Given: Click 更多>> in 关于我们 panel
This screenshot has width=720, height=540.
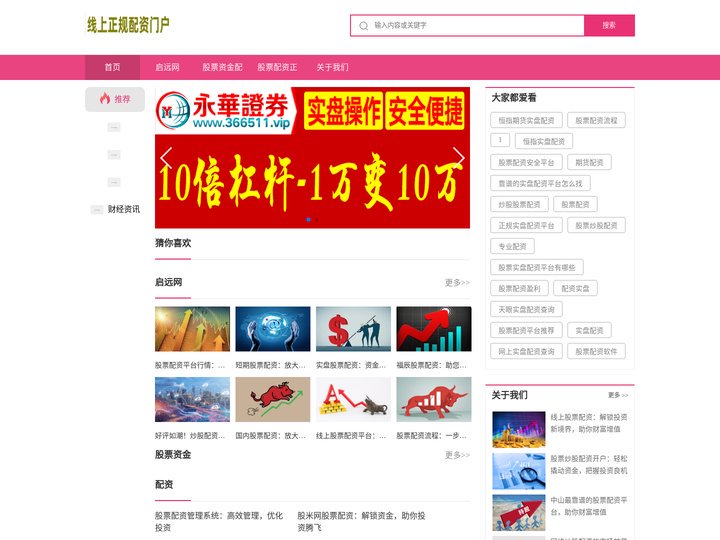Looking at the screenshot, I should pos(618,395).
